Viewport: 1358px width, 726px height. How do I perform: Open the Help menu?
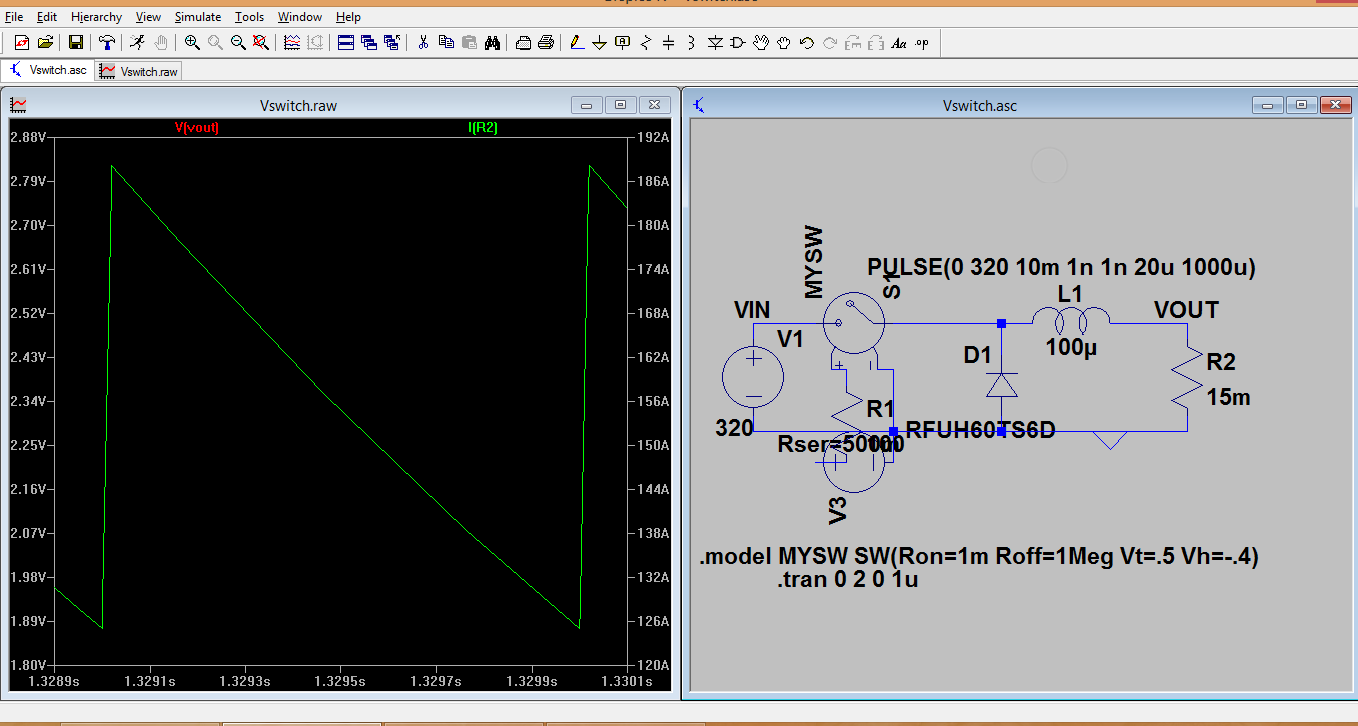click(x=348, y=17)
